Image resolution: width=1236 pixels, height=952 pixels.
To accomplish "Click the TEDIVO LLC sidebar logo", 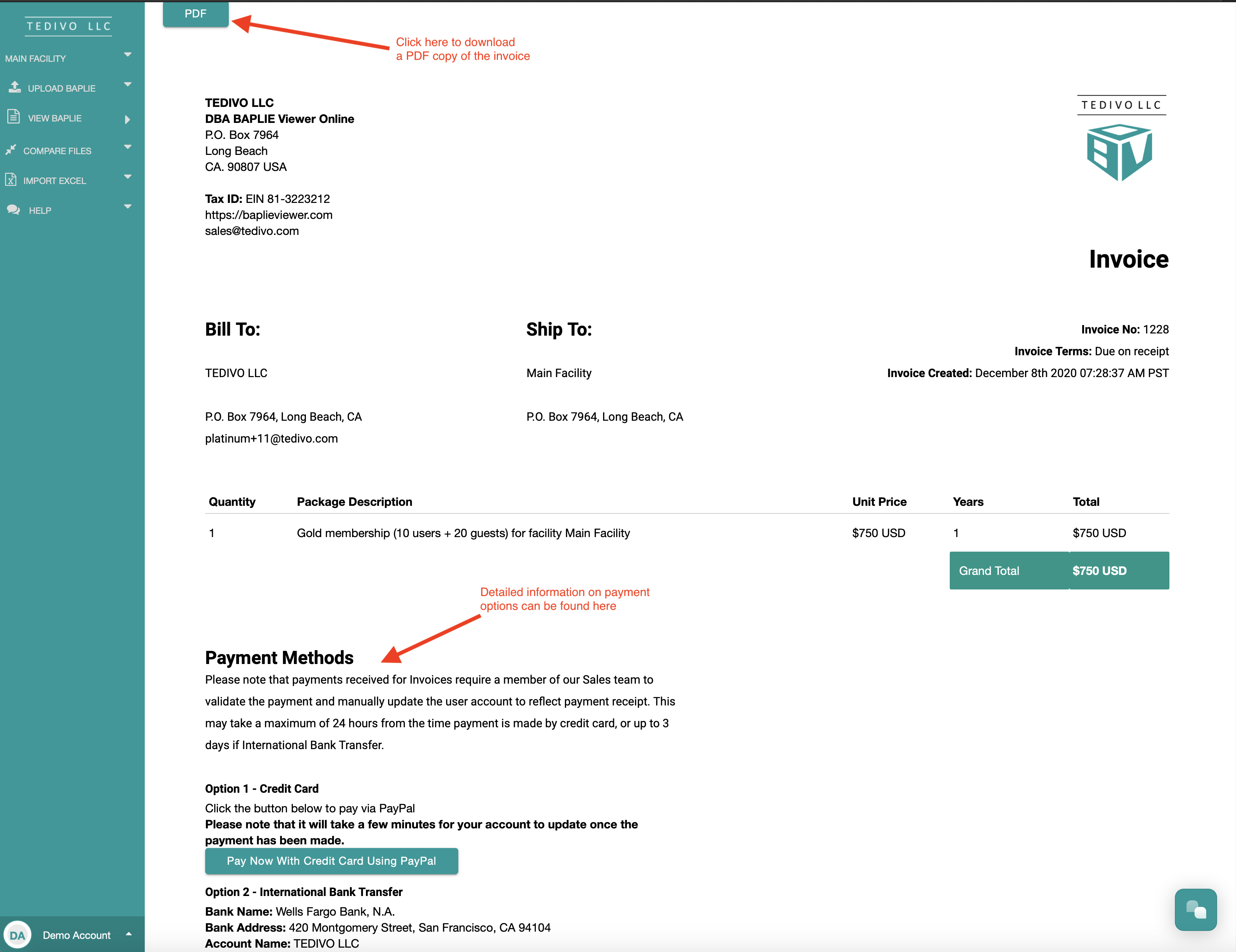I will tap(68, 26).
